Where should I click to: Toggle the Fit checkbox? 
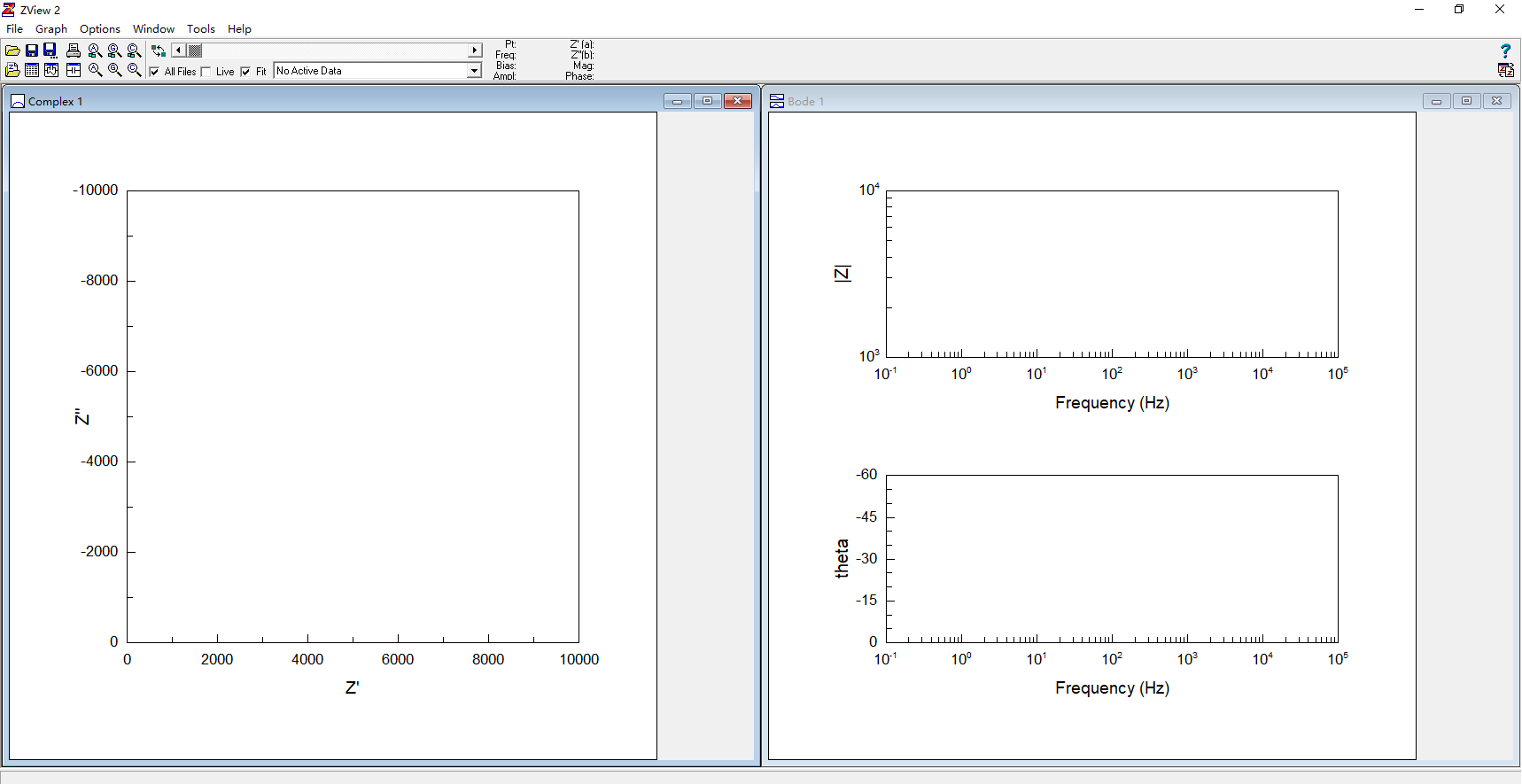tap(246, 72)
